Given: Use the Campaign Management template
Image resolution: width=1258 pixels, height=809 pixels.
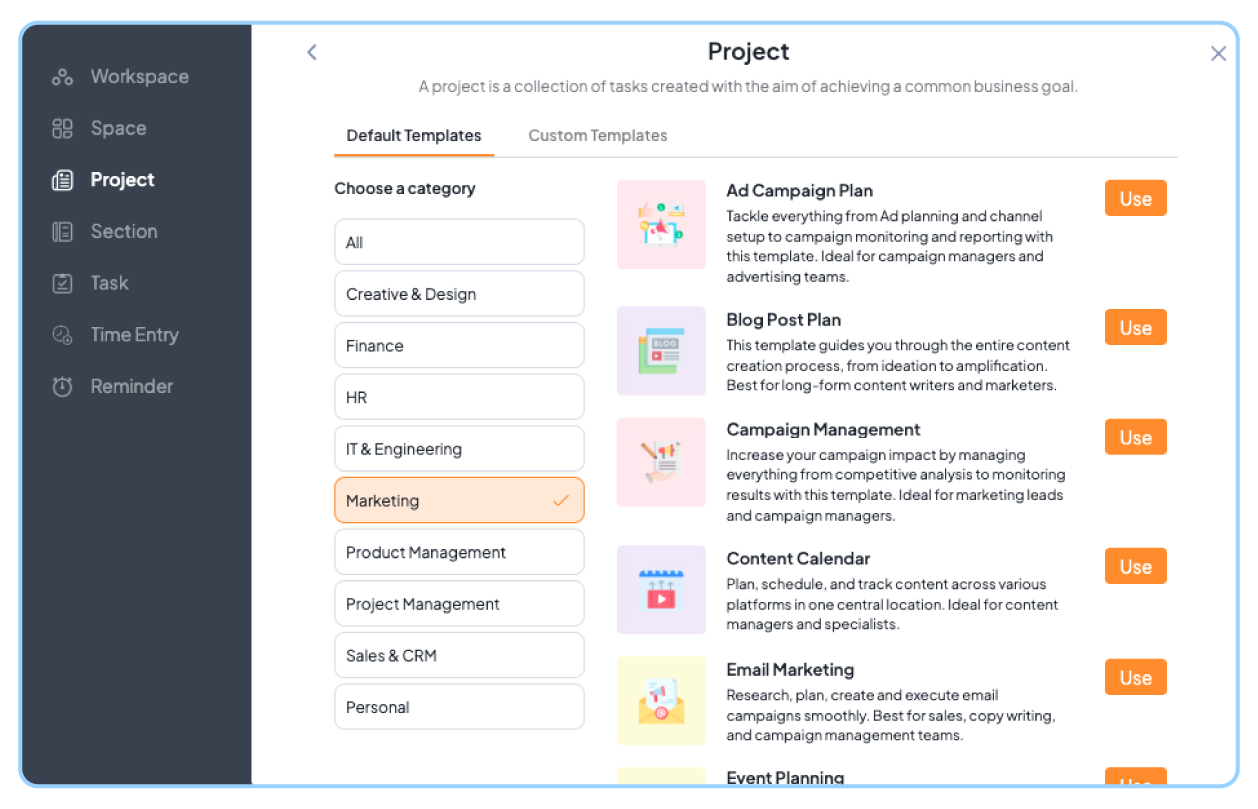Looking at the screenshot, I should 1136,437.
